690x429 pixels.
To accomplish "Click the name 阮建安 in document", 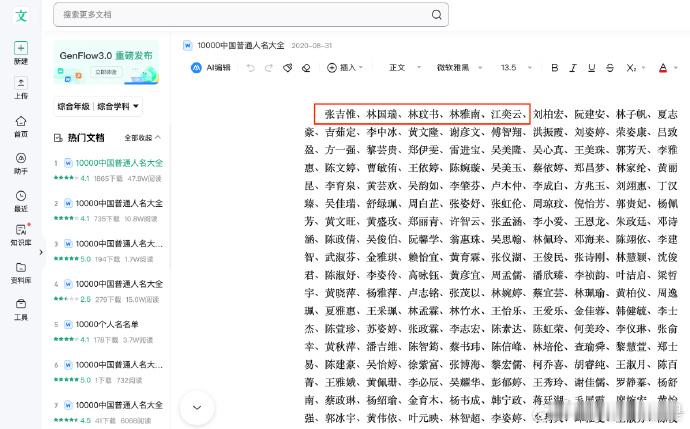I will (590, 114).
